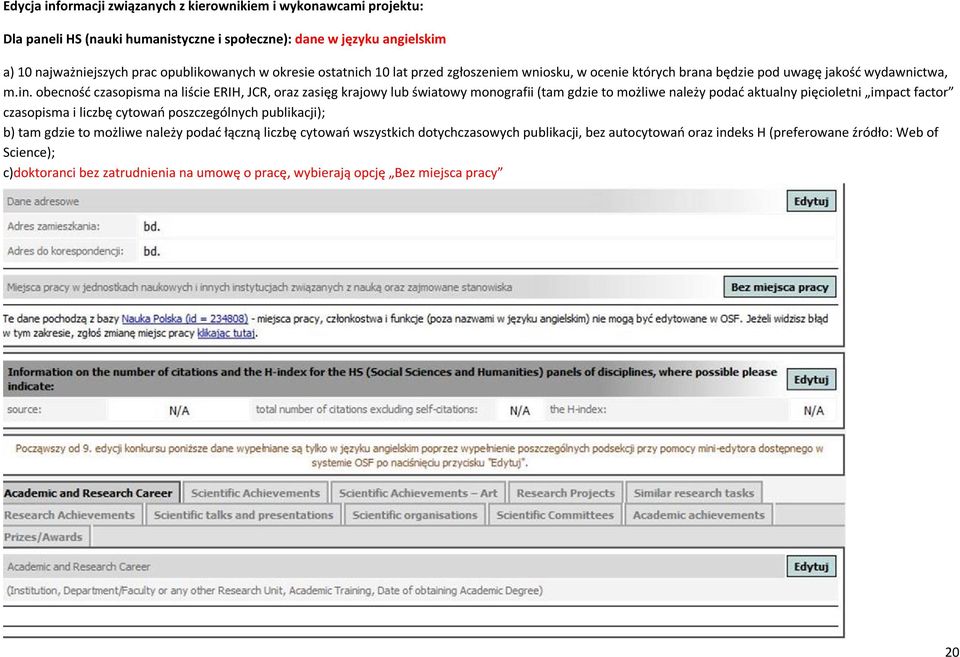The image size is (960, 657).
Task: Select the Academic achievements tab
Action: pos(699,515)
